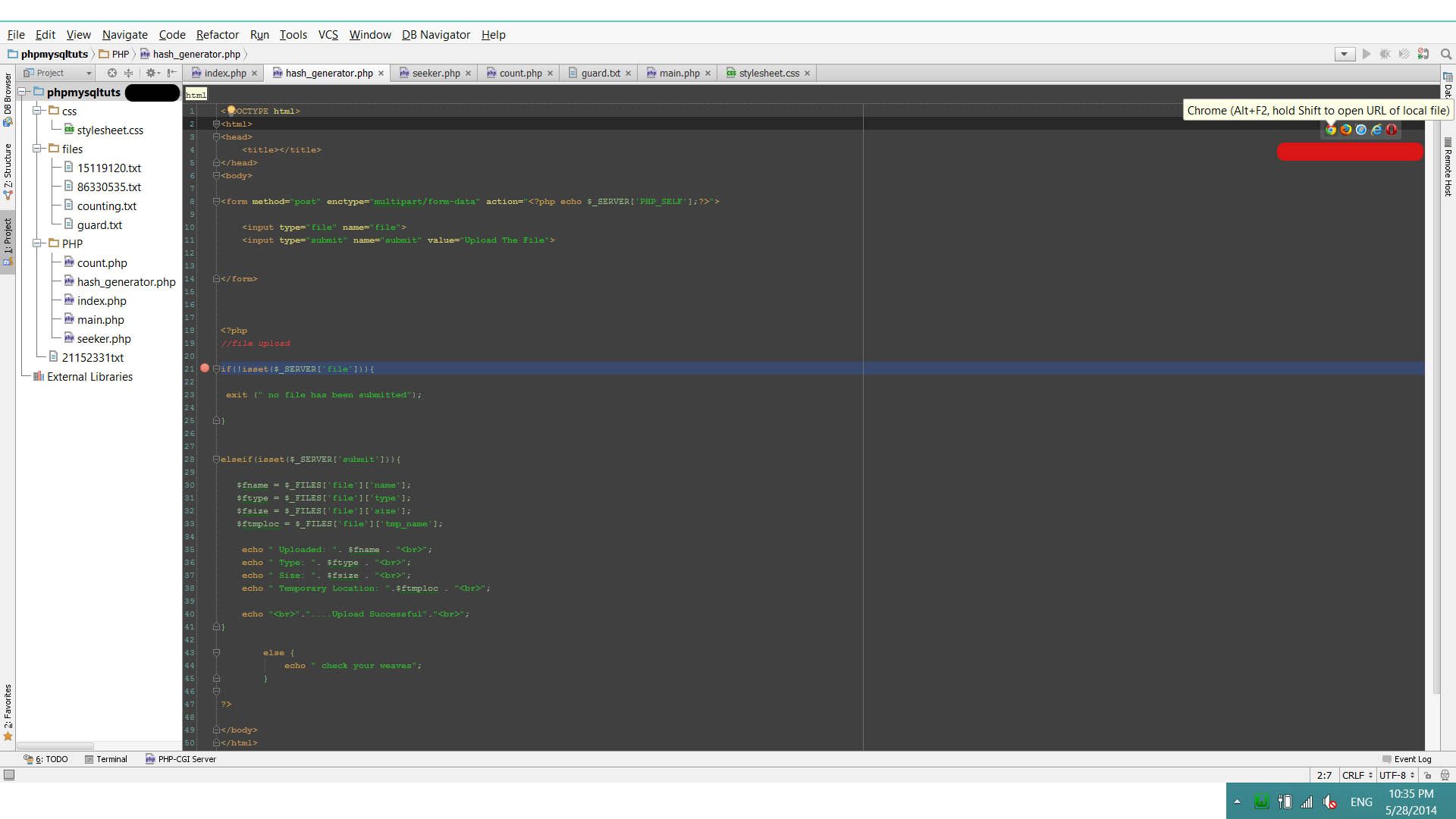1456x819 pixels.
Task: Open the VCS menu
Action: pos(328,35)
